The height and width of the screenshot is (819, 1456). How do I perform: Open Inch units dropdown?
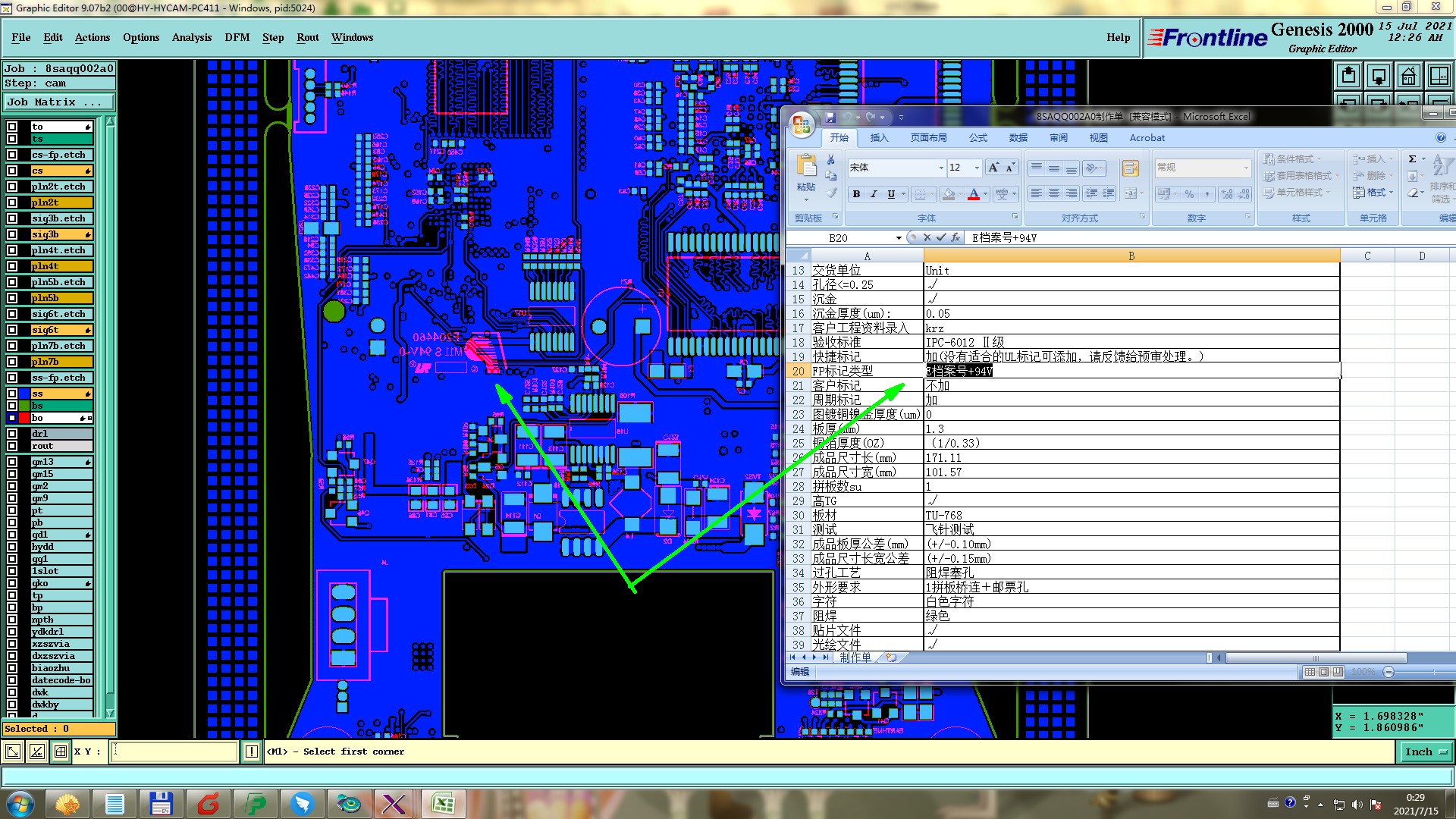[x=1425, y=752]
